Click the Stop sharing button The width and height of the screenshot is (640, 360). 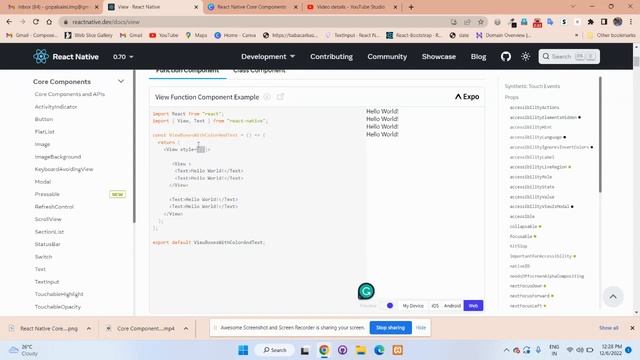point(390,327)
